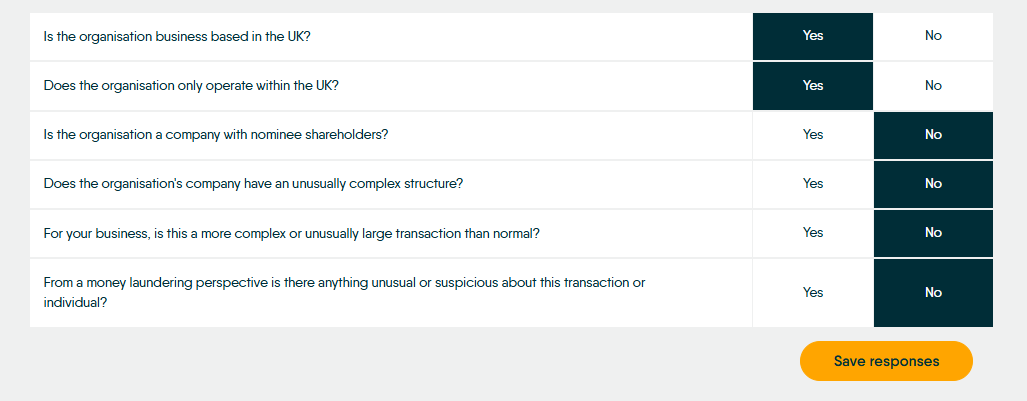The width and height of the screenshot is (1027, 401).
Task: Set No for unusually large transaction question
Action: (933, 233)
